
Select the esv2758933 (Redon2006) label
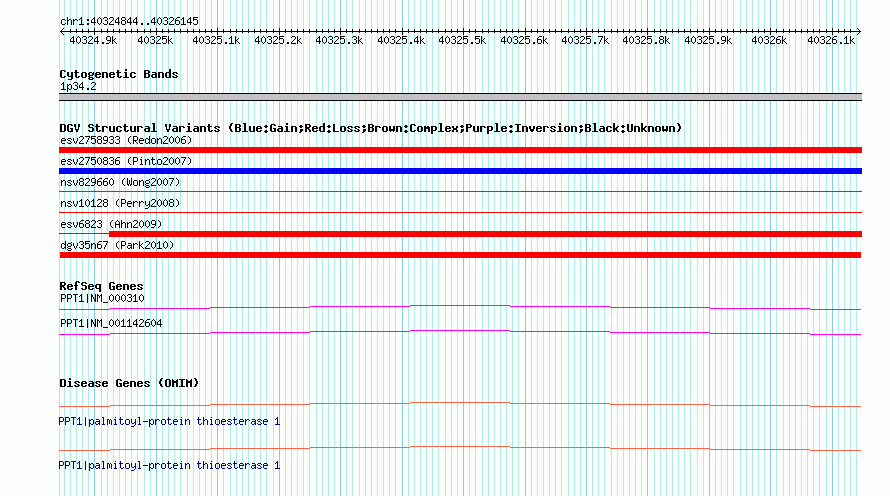(x=126, y=140)
